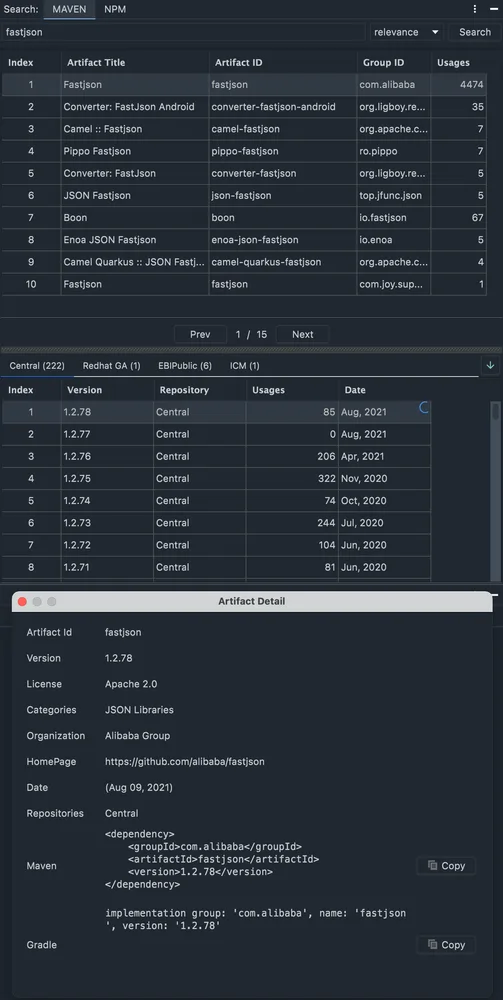Viewport: 503px width, 1000px height.
Task: Switch to the NPM search tab
Action: coord(115,10)
